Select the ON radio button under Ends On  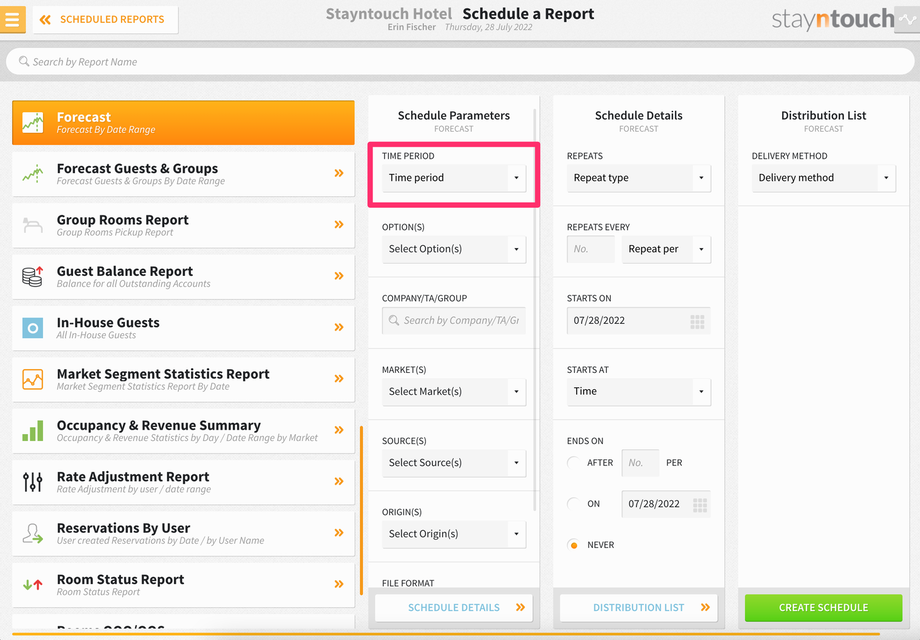tap(574, 503)
